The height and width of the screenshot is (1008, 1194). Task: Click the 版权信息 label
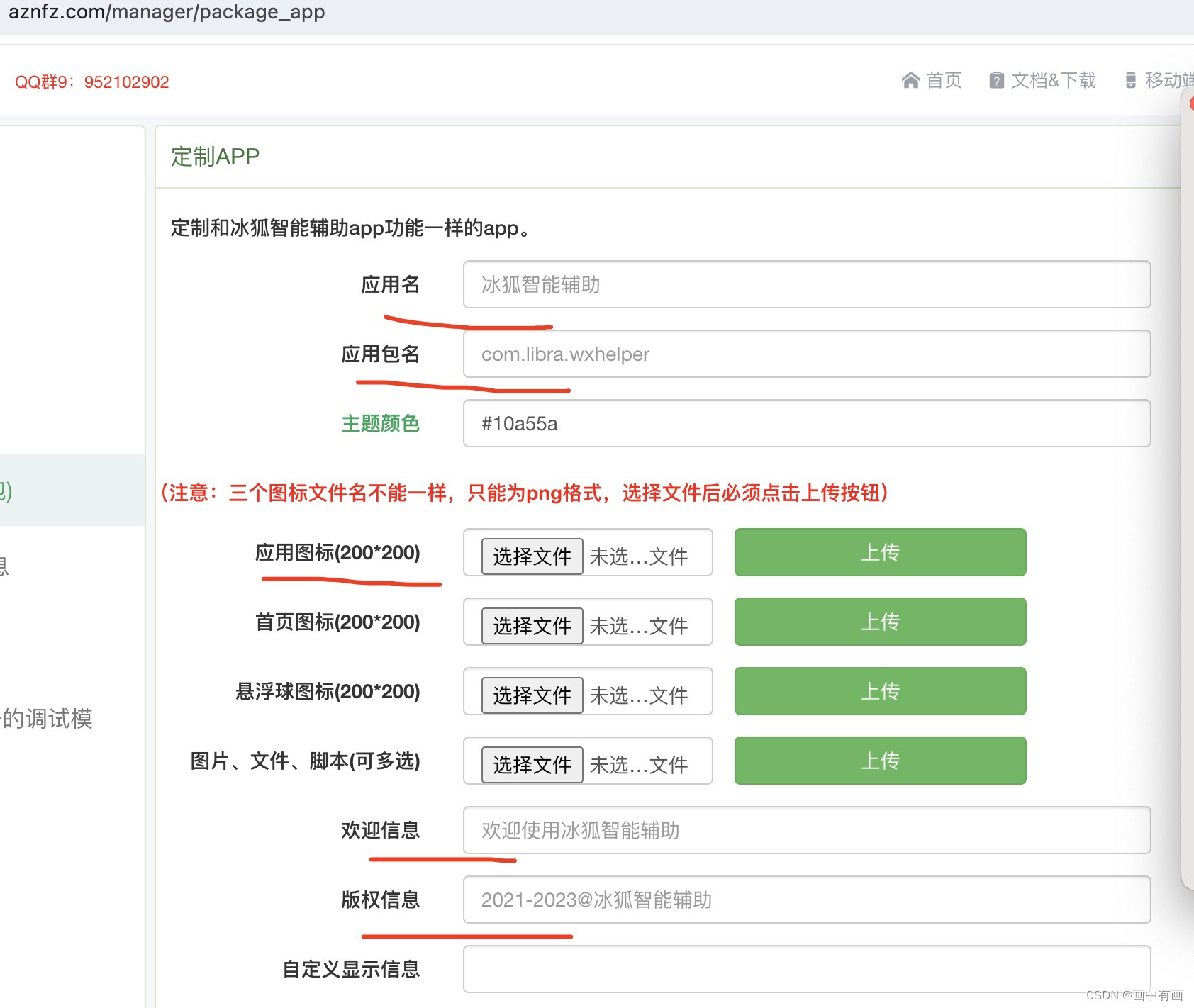coord(380,900)
